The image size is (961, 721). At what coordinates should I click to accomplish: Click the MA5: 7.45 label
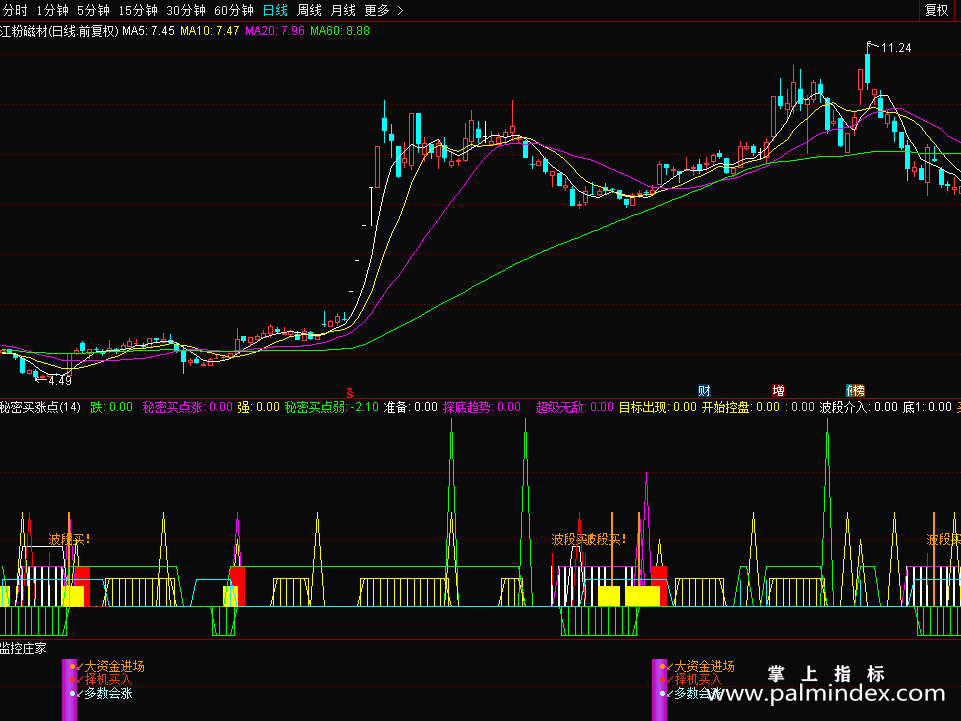click(148, 31)
